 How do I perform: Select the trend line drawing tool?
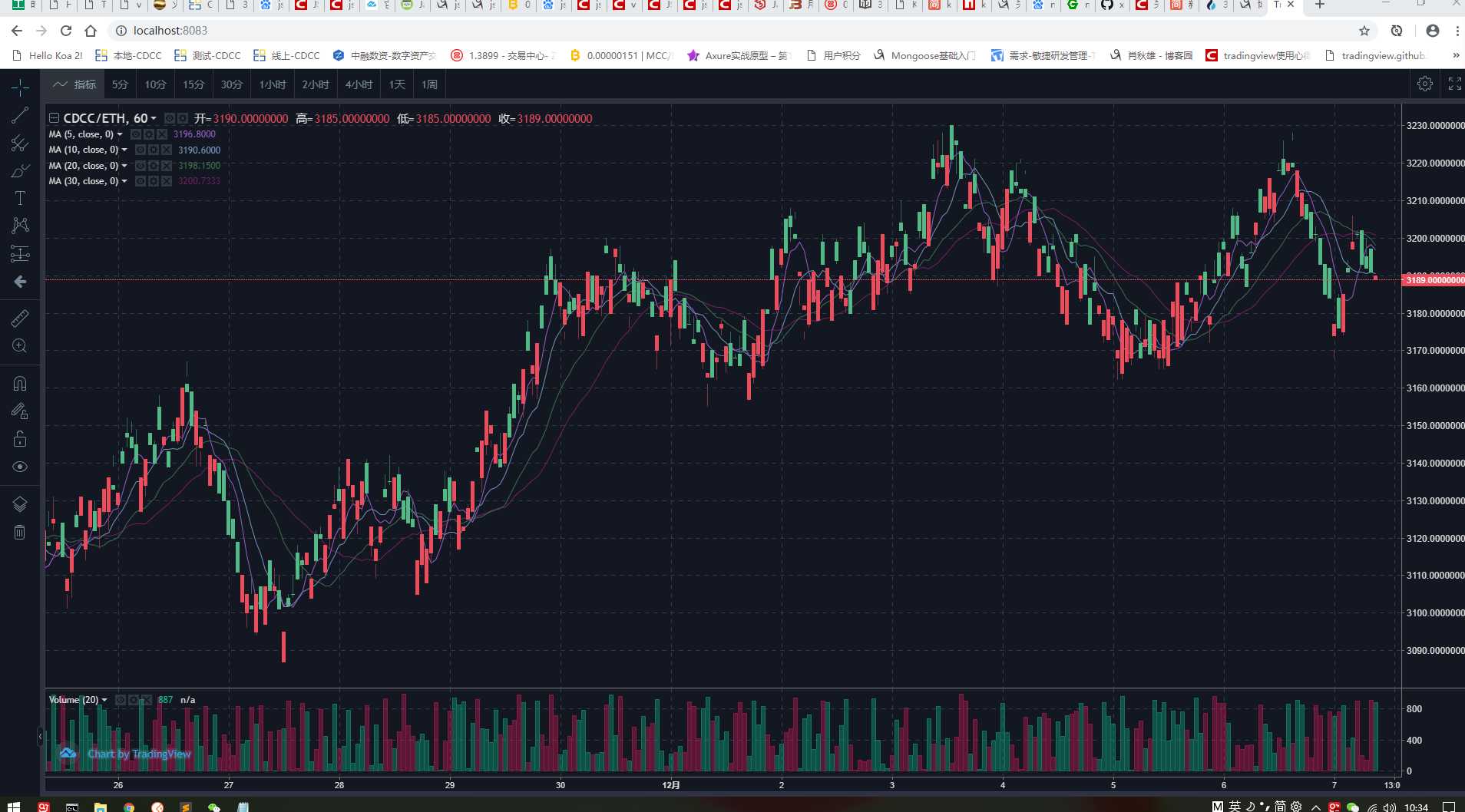[x=20, y=115]
